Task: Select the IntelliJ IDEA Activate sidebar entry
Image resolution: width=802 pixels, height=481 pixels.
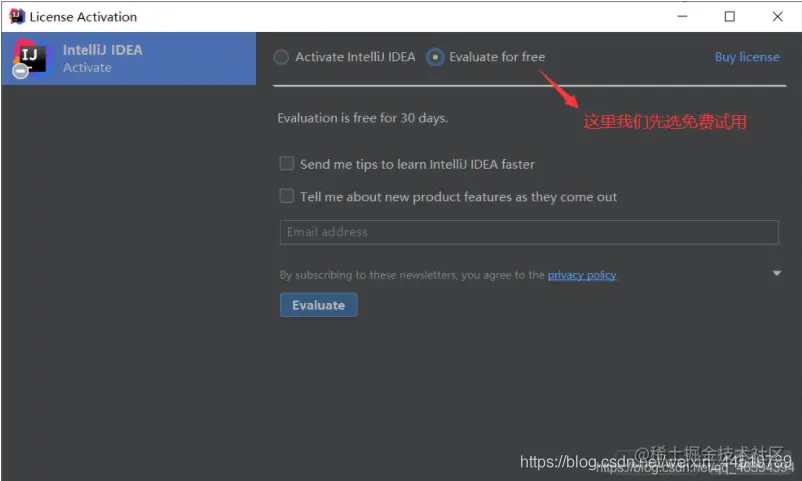Action: pyautogui.click(x=129, y=58)
